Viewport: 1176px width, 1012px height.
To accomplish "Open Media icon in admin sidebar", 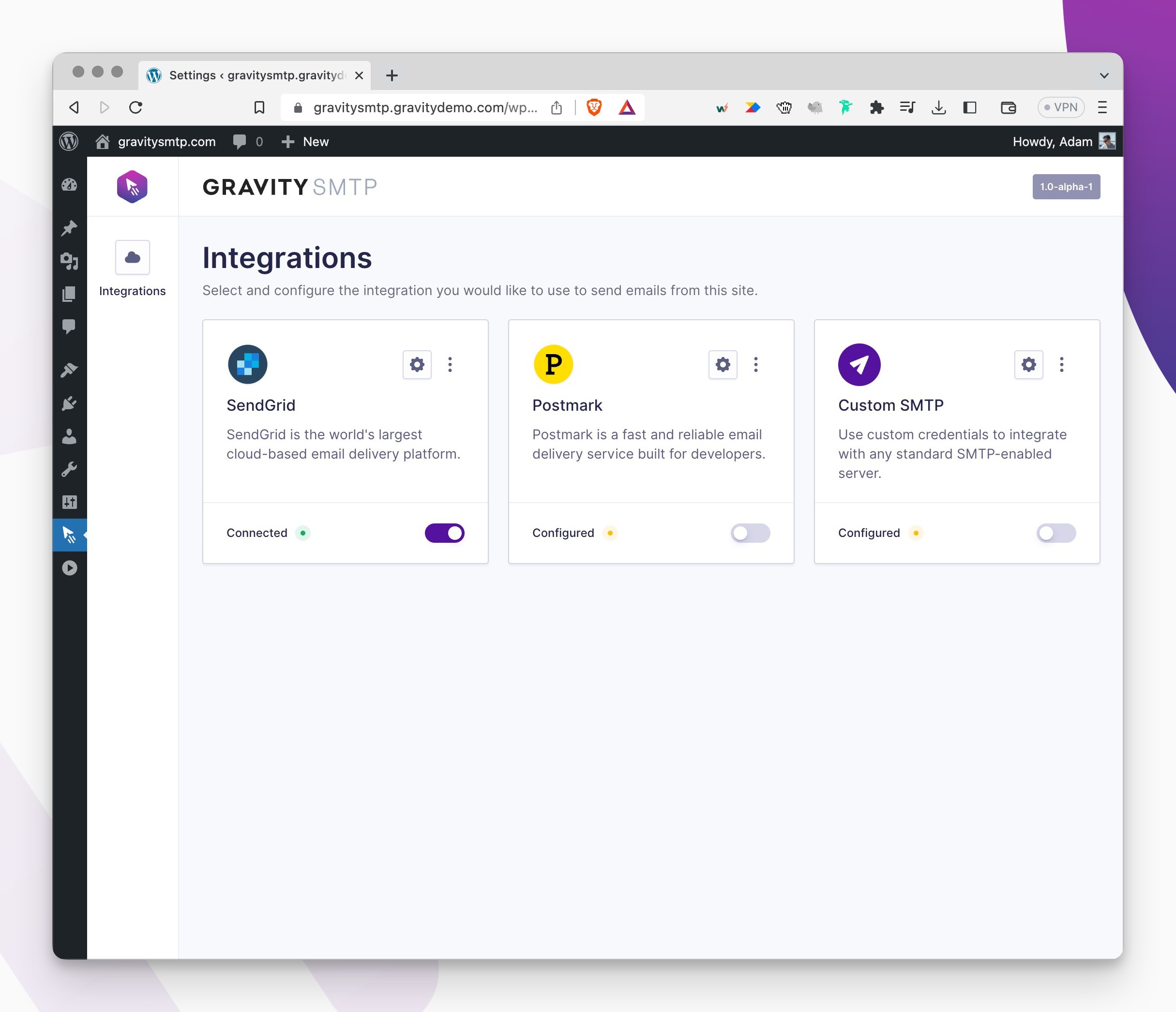I will click(x=69, y=261).
